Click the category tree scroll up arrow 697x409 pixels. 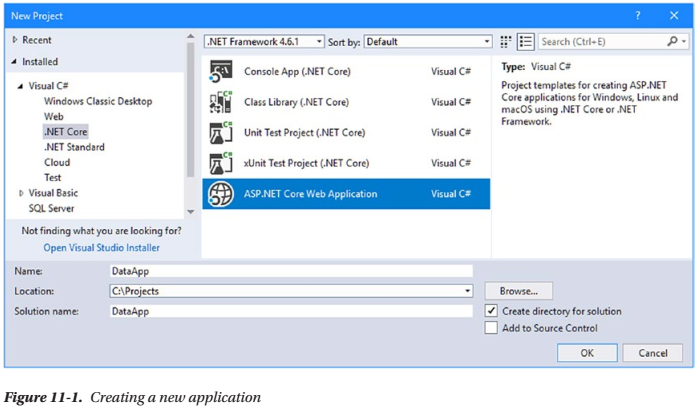[191, 36]
